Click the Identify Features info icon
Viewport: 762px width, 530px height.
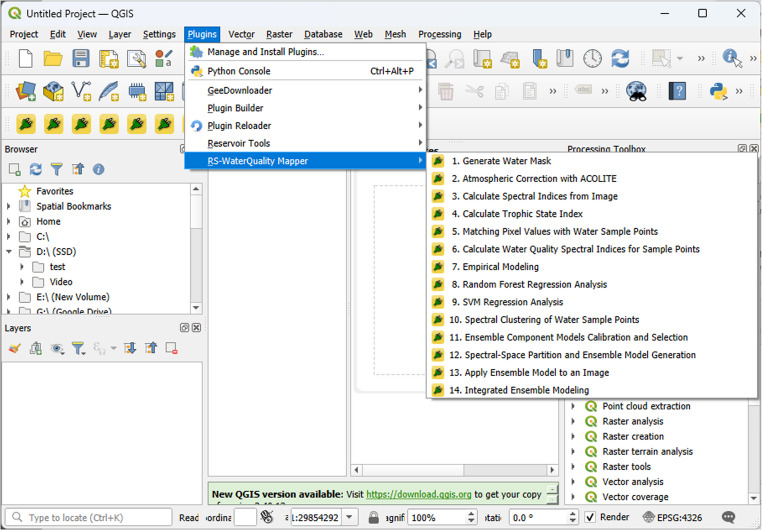(x=732, y=58)
